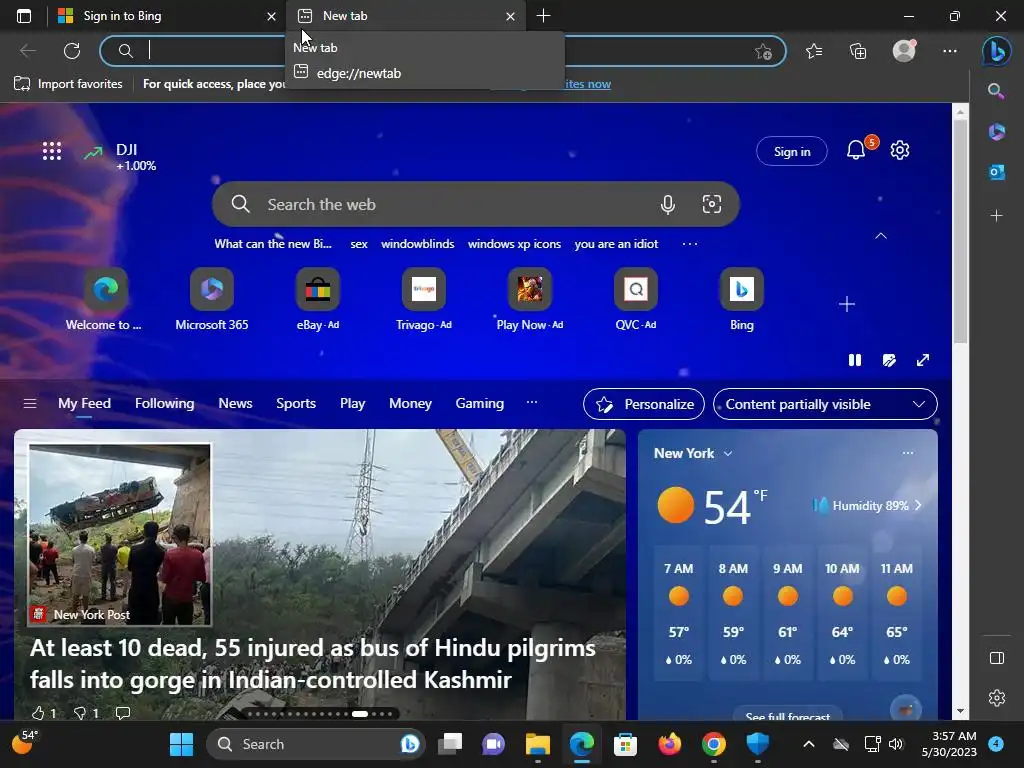Collapse the quick links section
This screenshot has width=1024, height=768.
pos(881,236)
